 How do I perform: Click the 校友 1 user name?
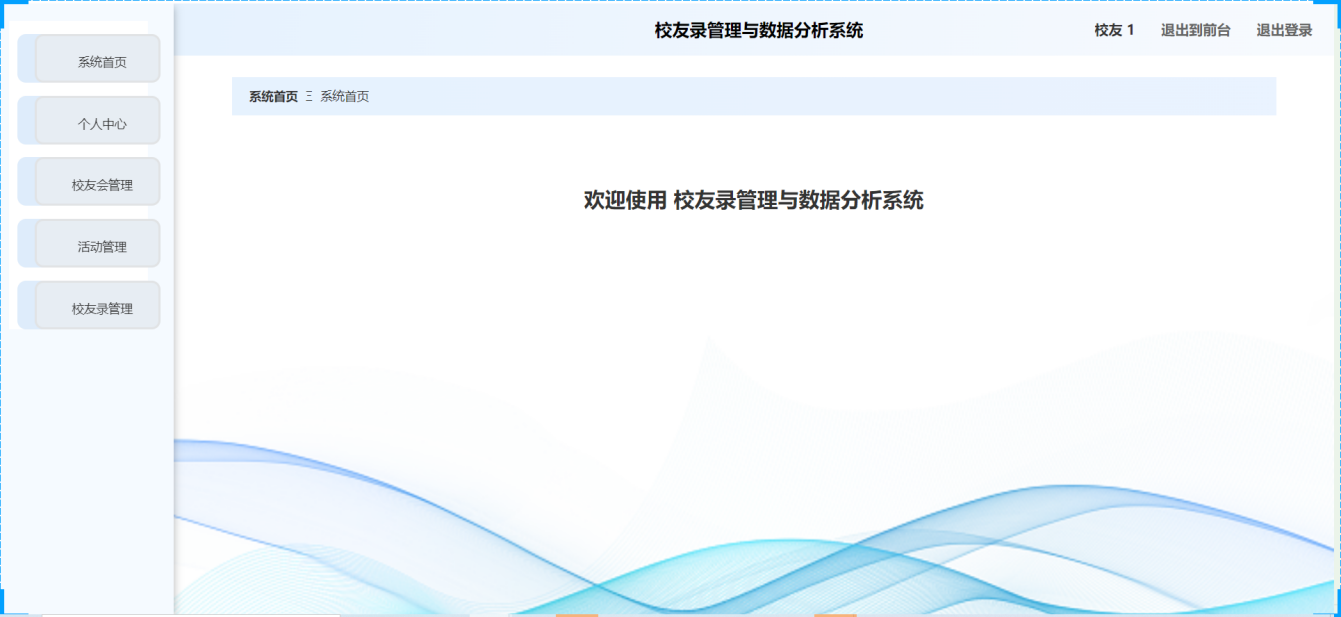[1114, 30]
